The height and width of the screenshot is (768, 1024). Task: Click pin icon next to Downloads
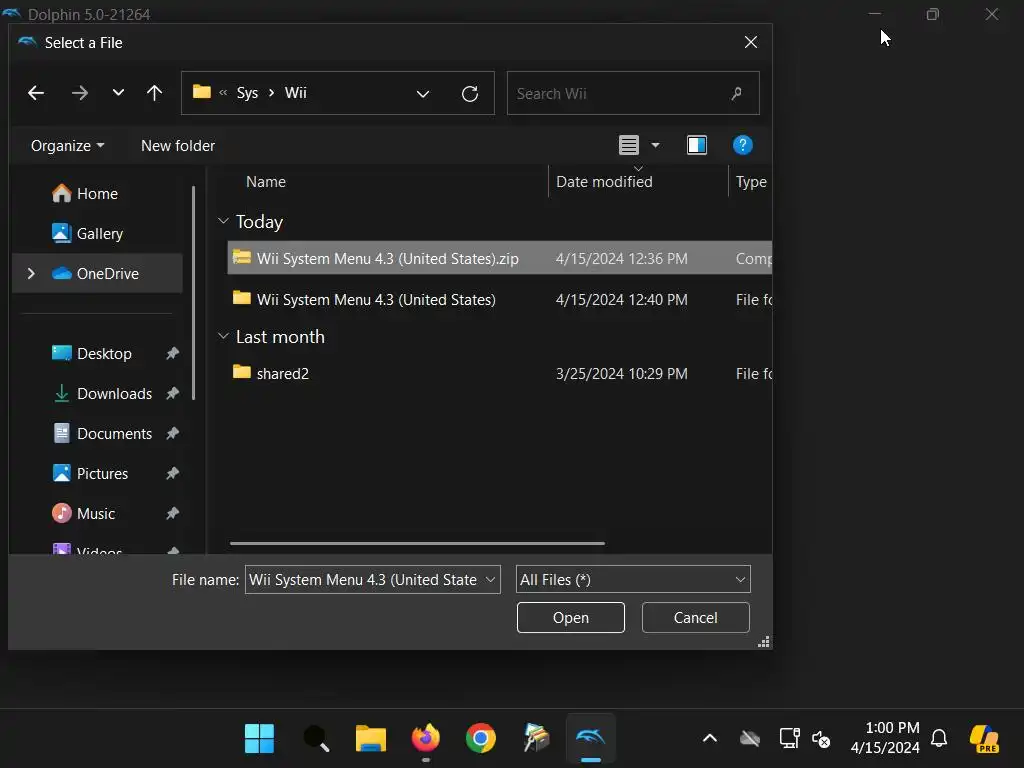(172, 394)
